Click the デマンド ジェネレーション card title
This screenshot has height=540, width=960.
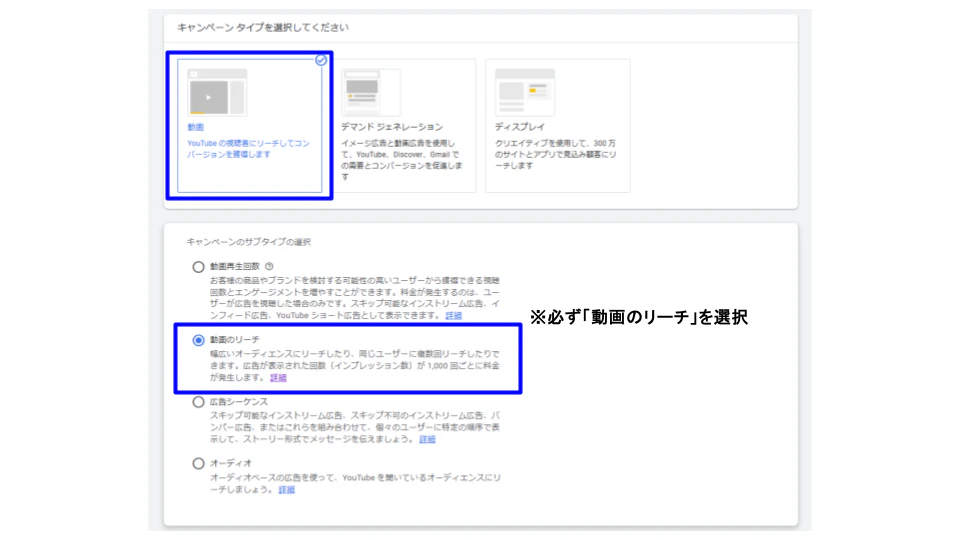(392, 127)
